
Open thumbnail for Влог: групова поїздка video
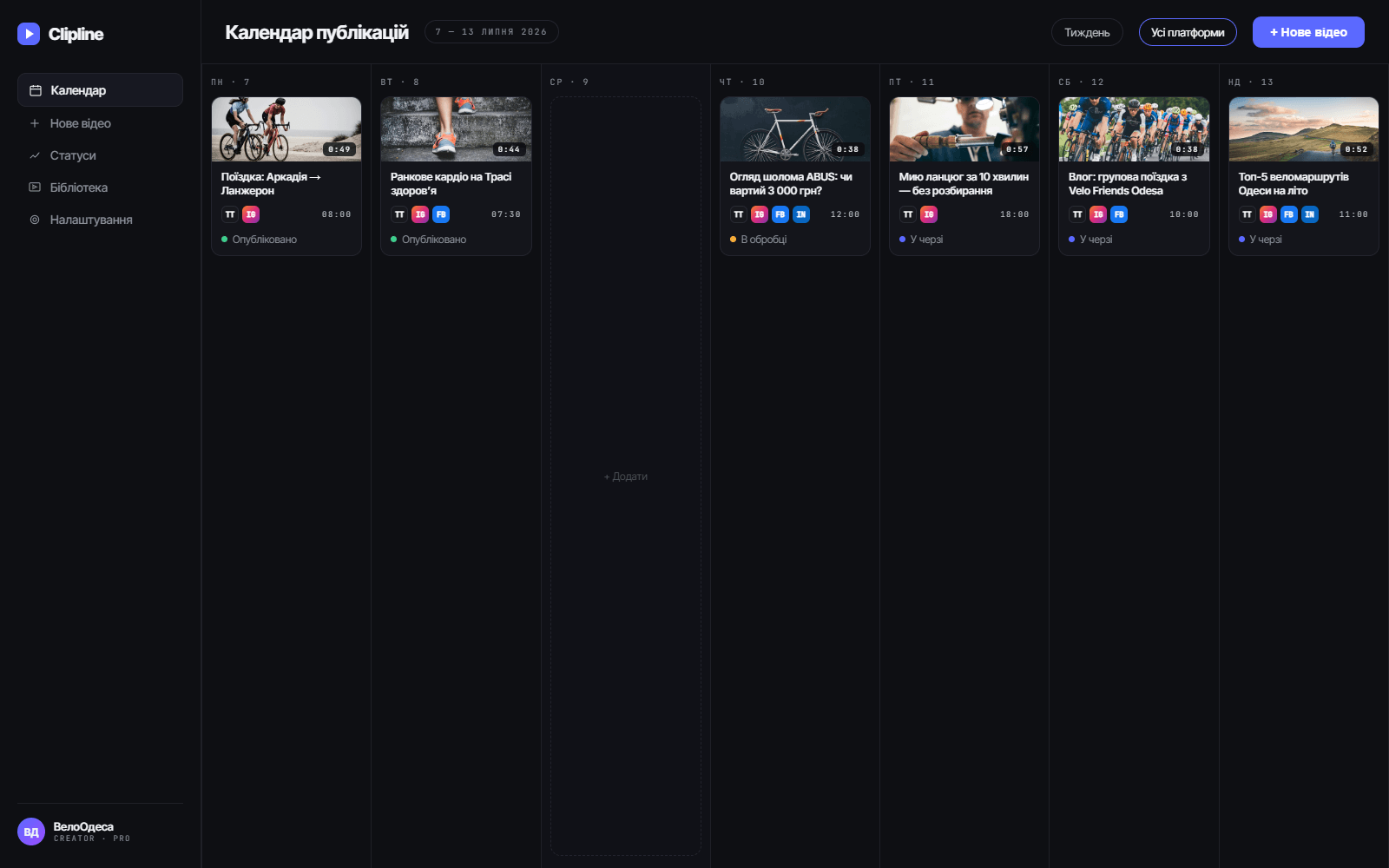click(x=1134, y=129)
